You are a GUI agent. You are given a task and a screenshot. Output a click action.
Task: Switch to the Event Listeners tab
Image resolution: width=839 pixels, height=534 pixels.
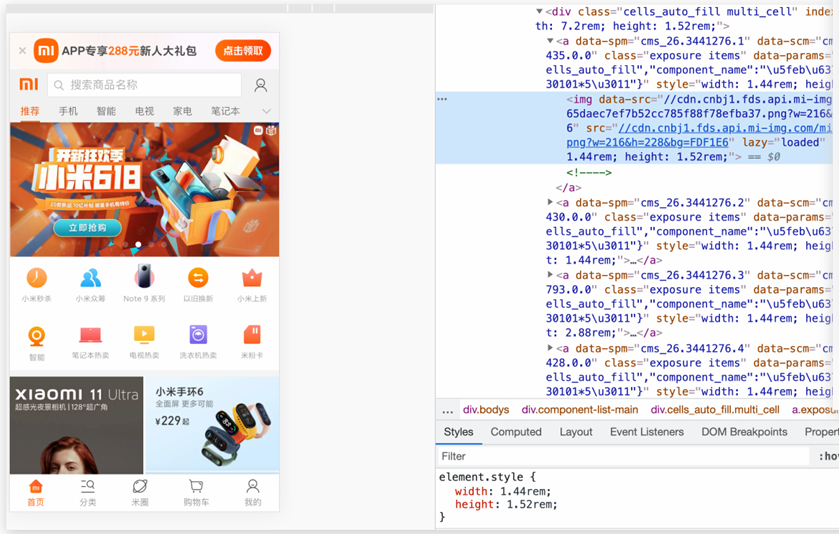pos(646,432)
